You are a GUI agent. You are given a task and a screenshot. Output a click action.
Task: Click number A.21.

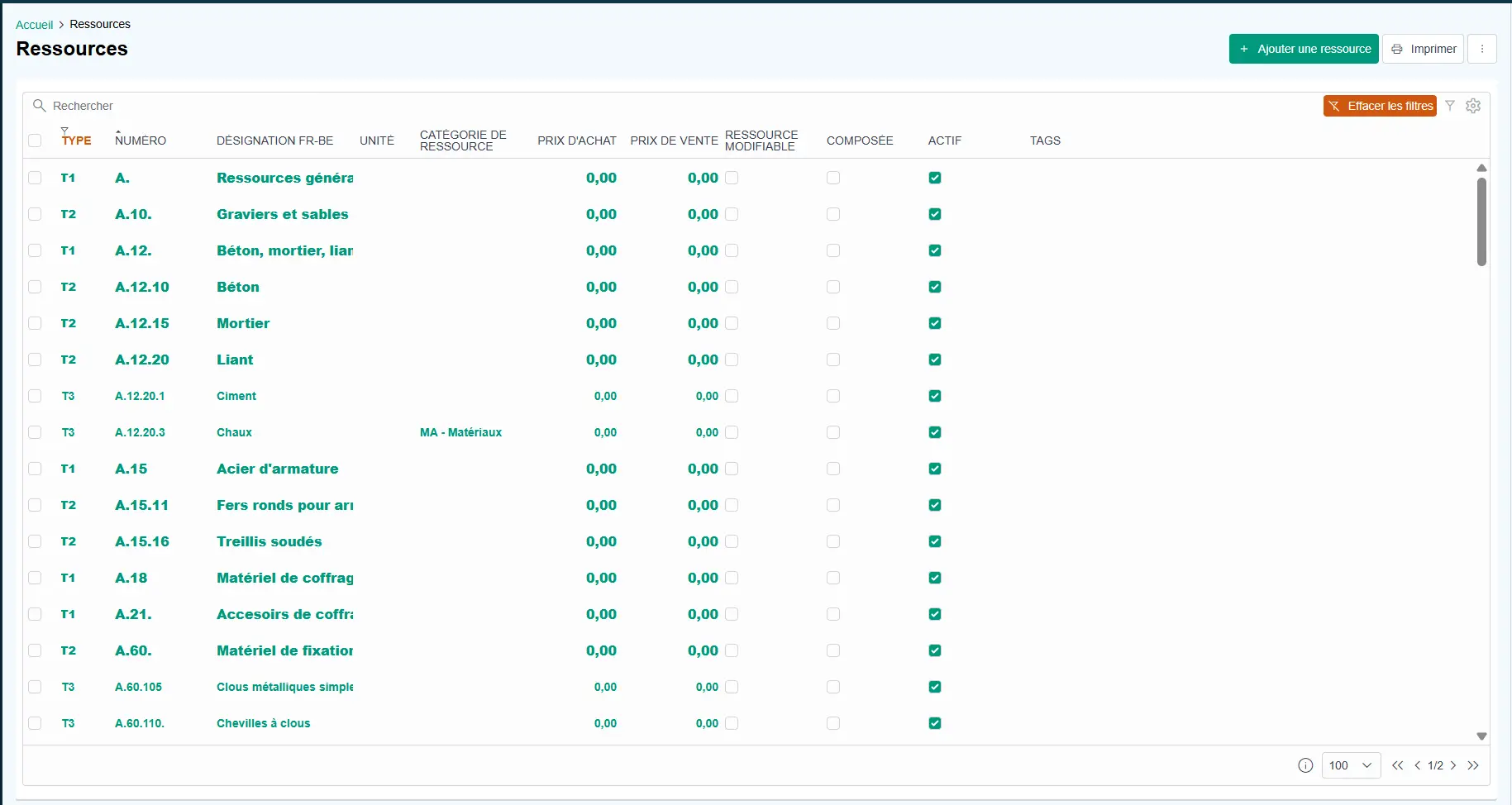[133, 614]
